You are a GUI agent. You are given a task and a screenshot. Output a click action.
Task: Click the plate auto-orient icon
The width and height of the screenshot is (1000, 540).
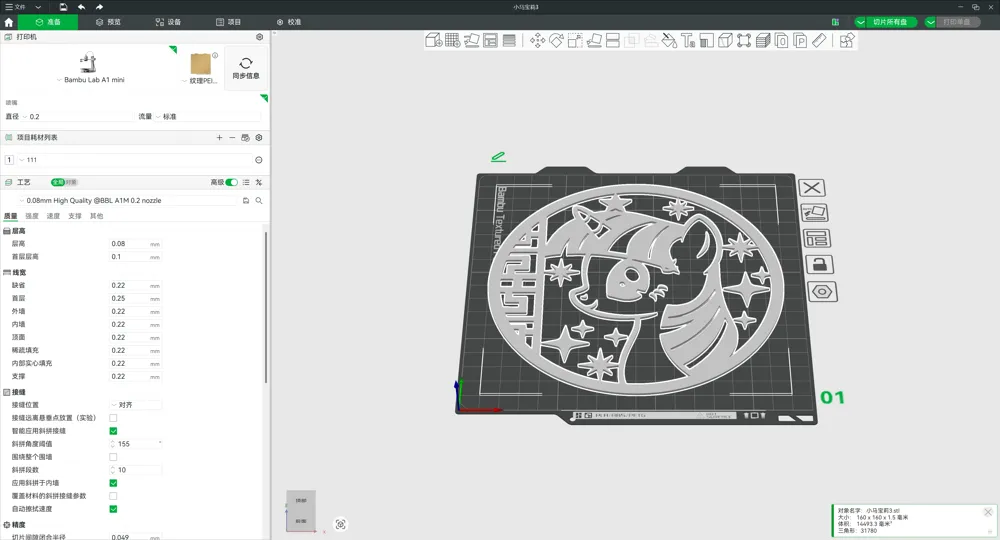pos(814,212)
